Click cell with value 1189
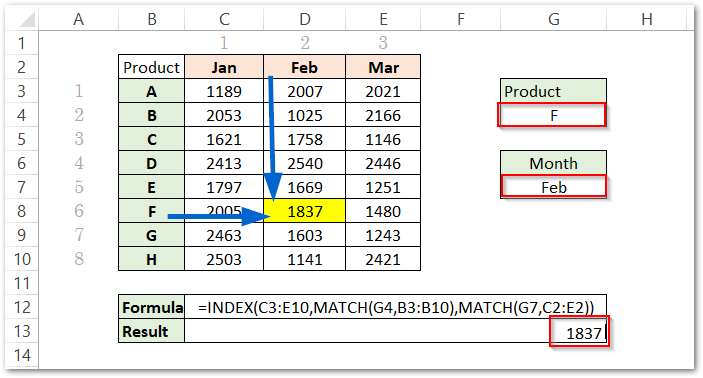703x378 pixels. pyautogui.click(x=224, y=91)
